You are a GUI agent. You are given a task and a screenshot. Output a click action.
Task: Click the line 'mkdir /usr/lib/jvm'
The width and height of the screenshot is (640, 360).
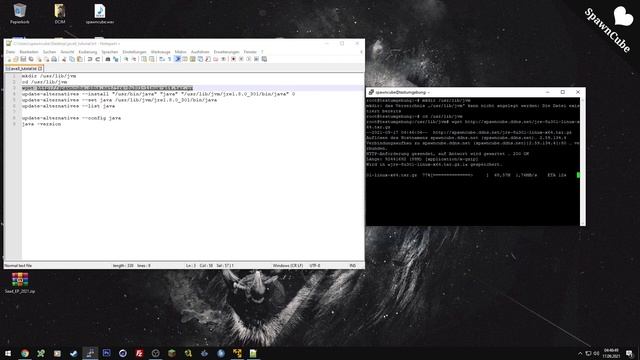(49, 76)
